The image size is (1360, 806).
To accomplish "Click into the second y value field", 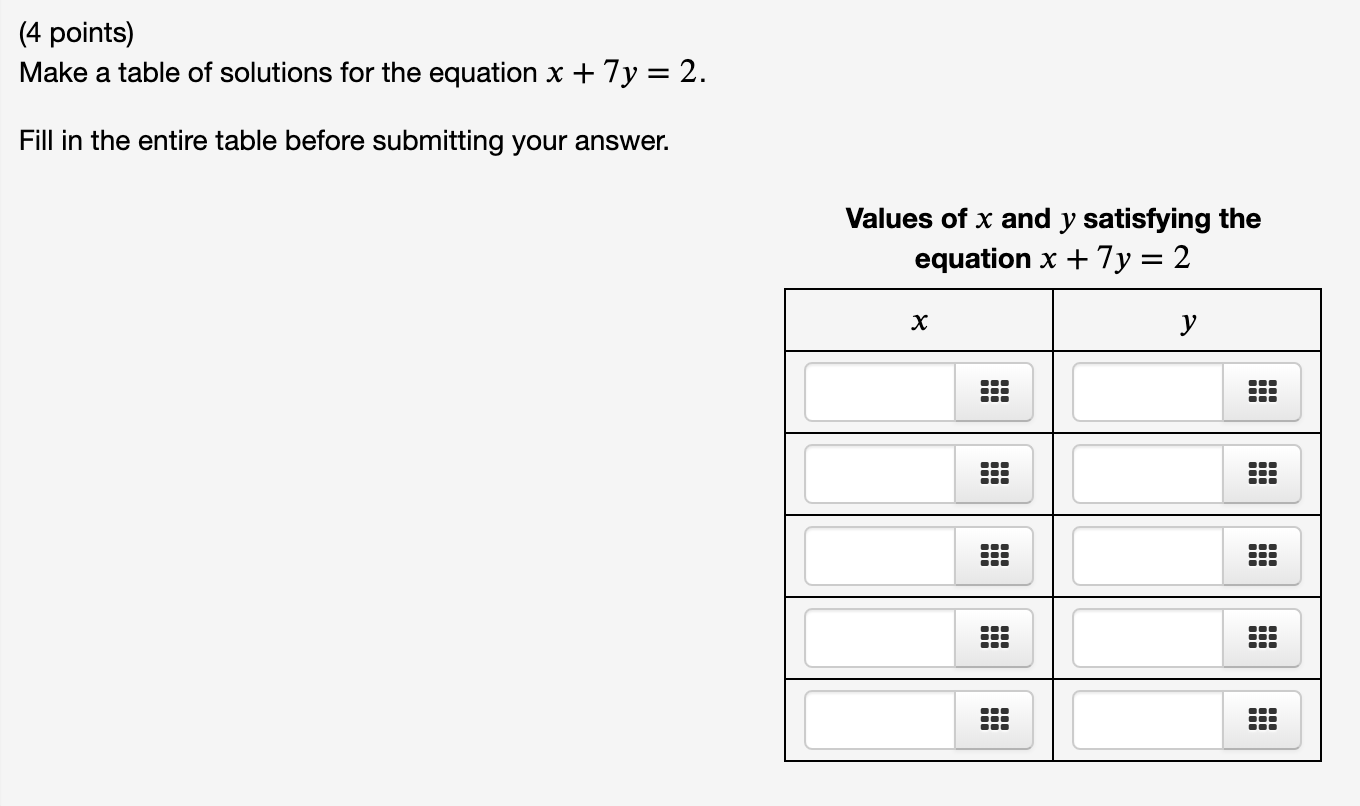I will click(1143, 474).
